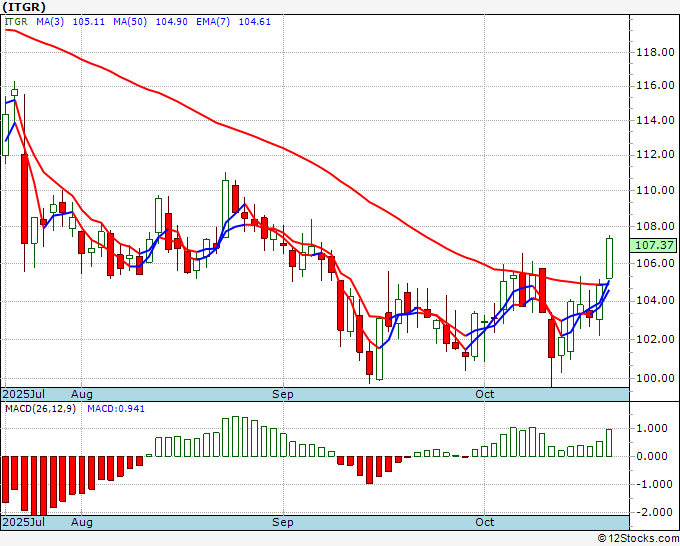Select the ITGR legend label
The height and width of the screenshot is (546, 680).
click(x=16, y=22)
